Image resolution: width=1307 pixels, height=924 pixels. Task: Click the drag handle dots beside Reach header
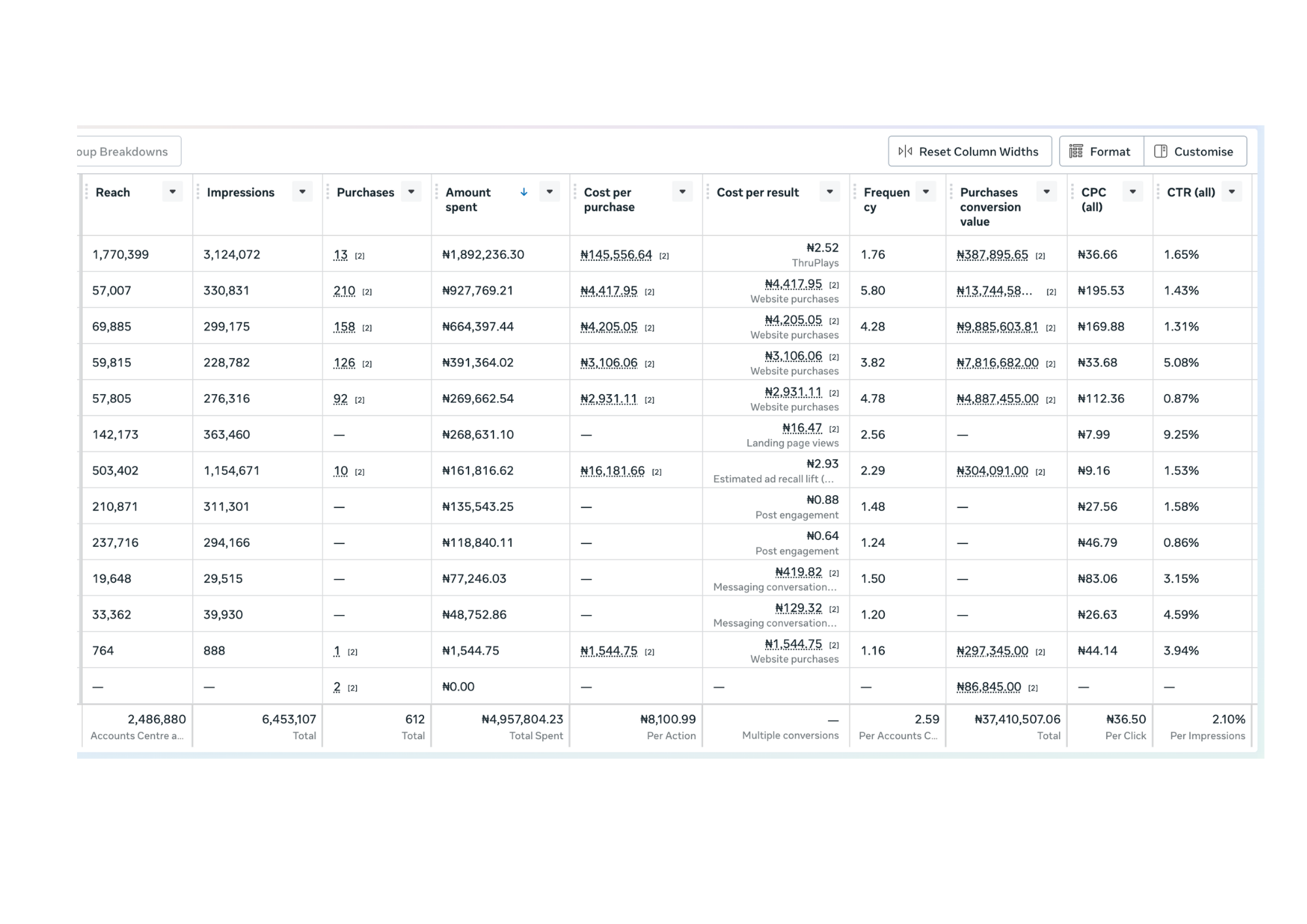point(86,192)
